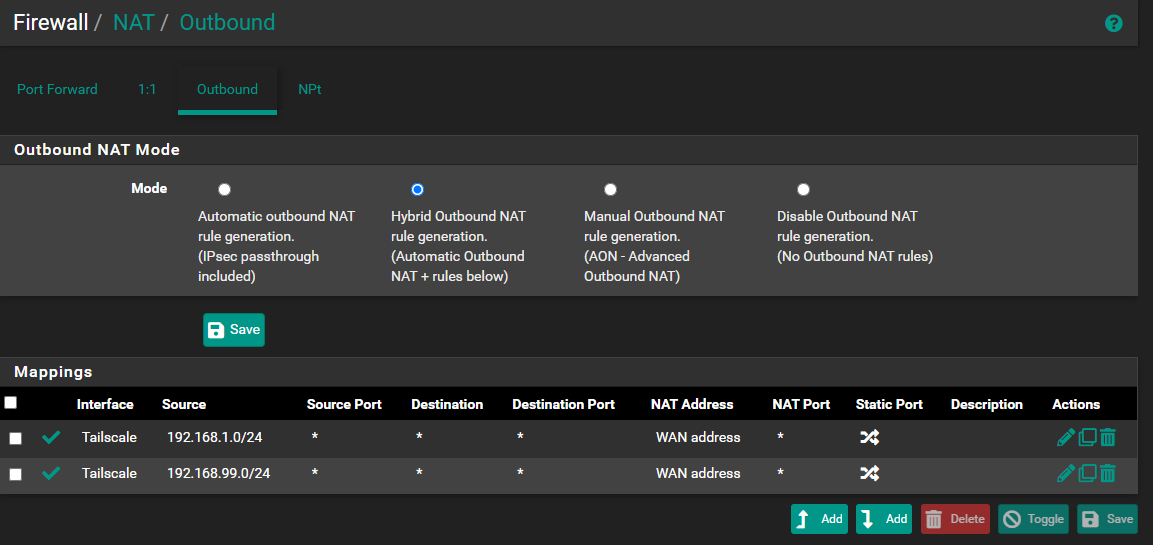Select Automatic outbound NAT rule generation mode
This screenshot has height=545, width=1153.
(x=224, y=190)
